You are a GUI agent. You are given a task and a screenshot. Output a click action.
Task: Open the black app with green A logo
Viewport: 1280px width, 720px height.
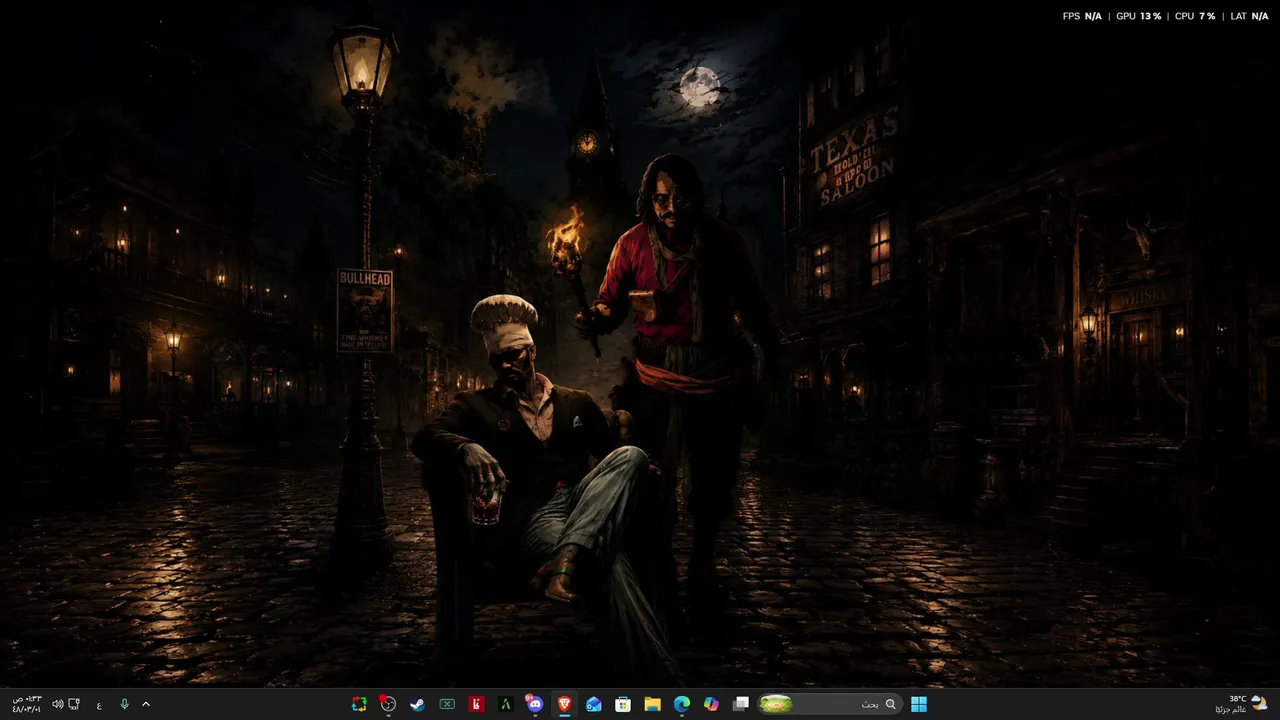(506, 704)
